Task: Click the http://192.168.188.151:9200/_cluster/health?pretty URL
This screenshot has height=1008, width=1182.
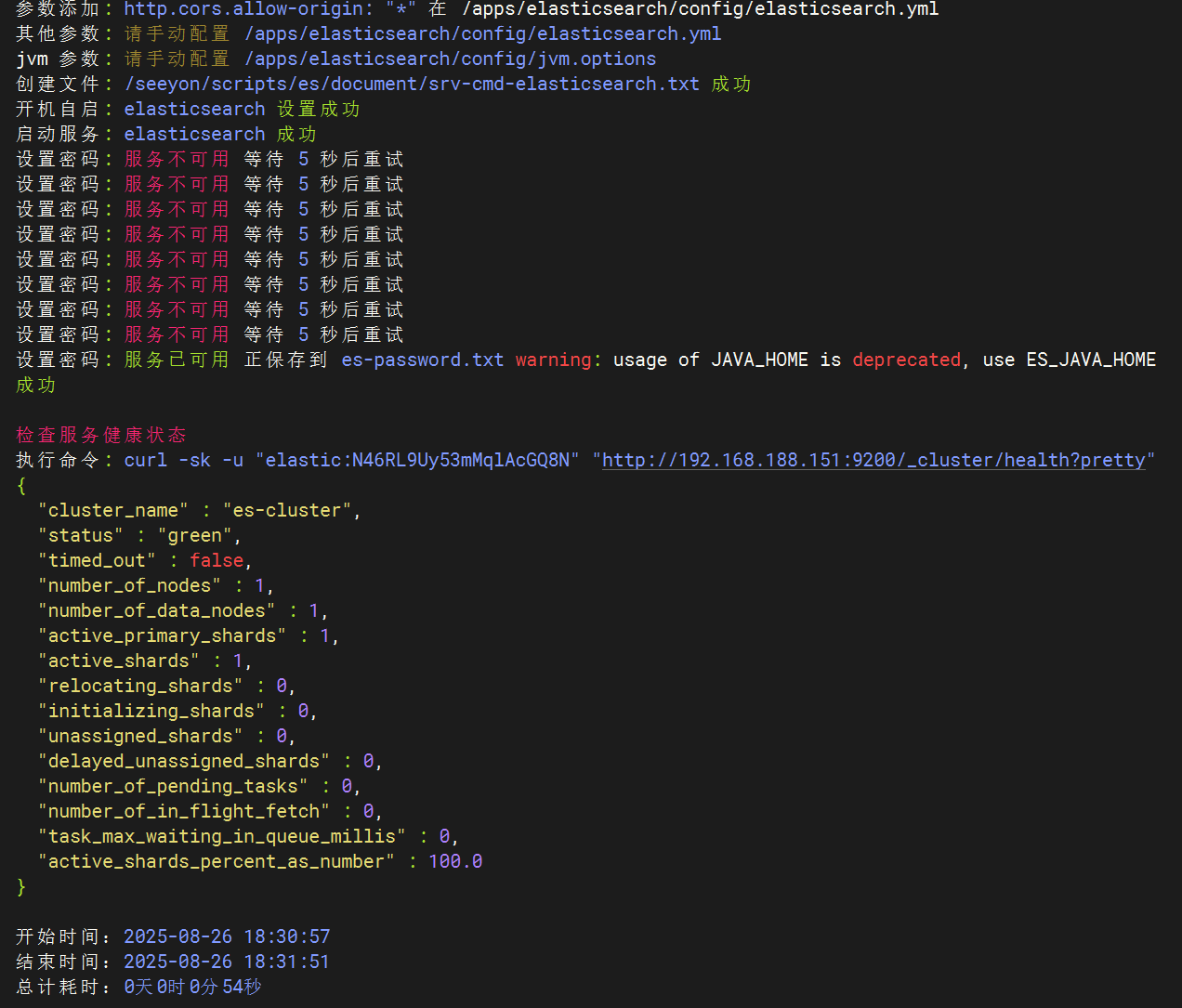Action: tap(873, 460)
